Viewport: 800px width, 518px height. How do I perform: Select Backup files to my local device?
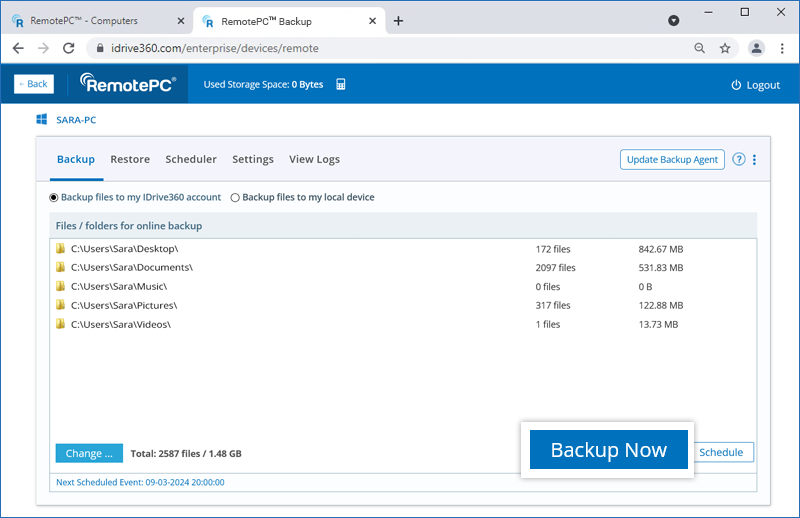click(235, 197)
